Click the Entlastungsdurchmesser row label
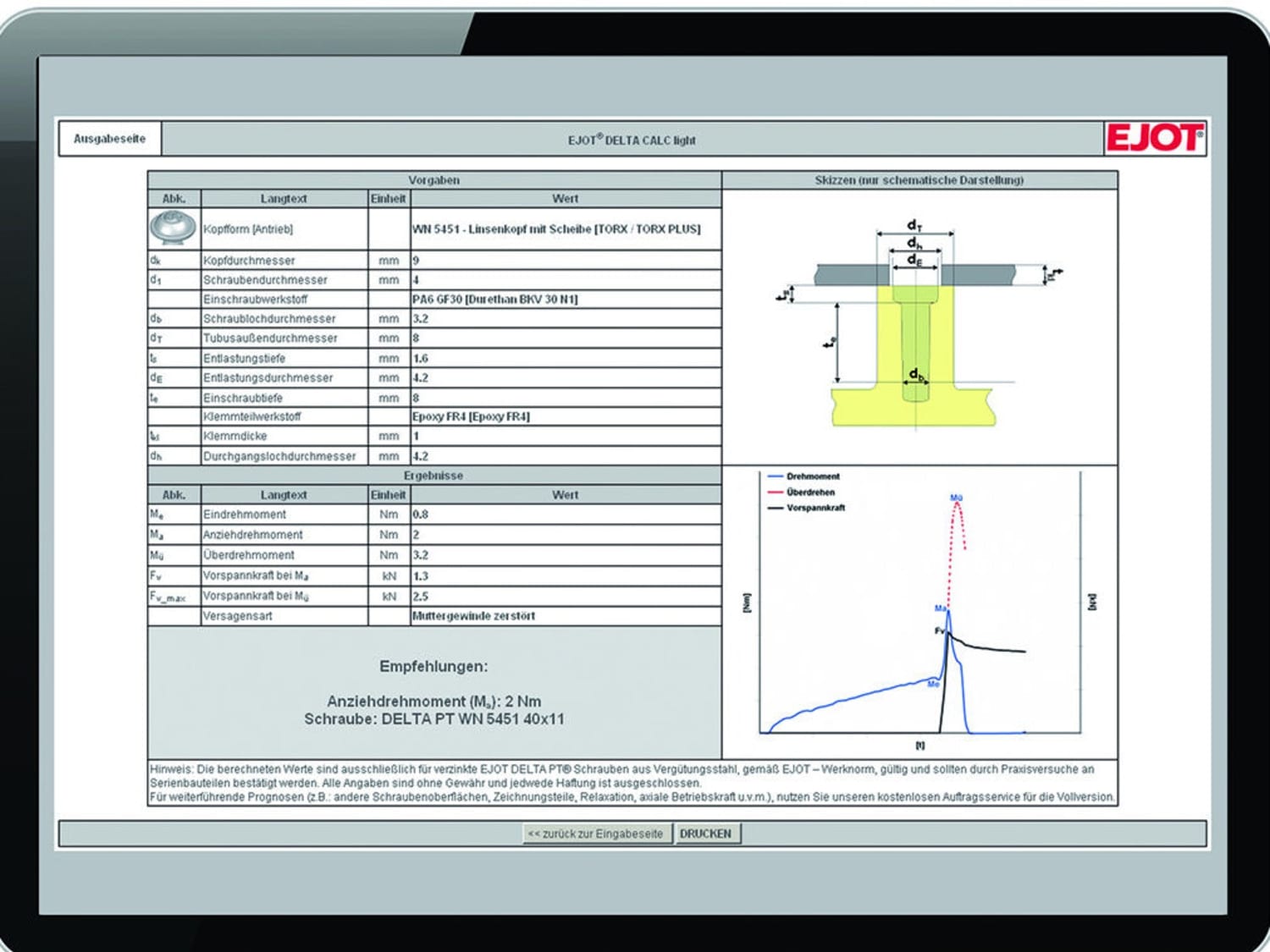The height and width of the screenshot is (952, 1270). 268,378
